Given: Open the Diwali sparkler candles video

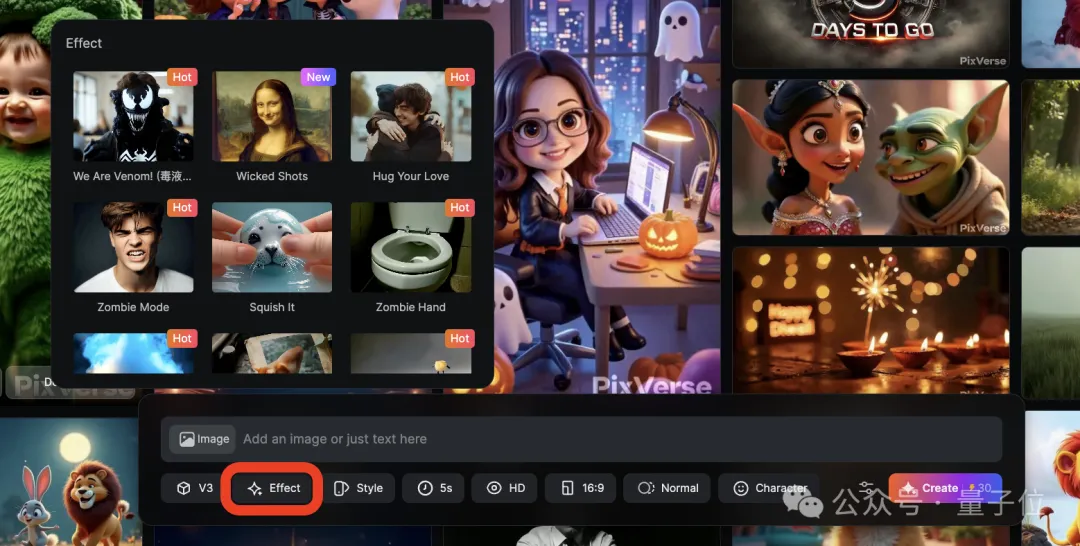Looking at the screenshot, I should pos(871,320).
